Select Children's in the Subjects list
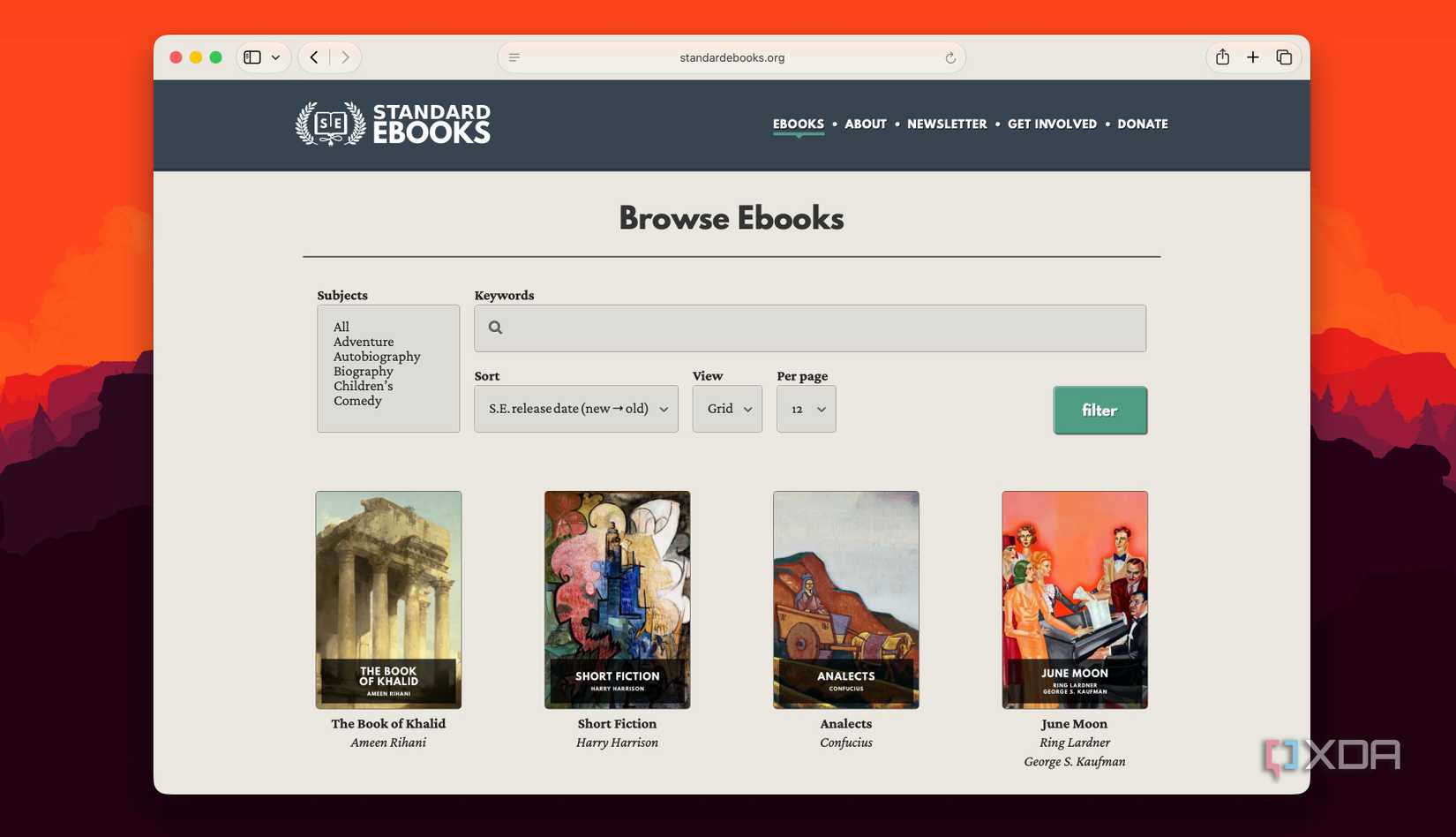The height and width of the screenshot is (837, 1456). click(364, 386)
